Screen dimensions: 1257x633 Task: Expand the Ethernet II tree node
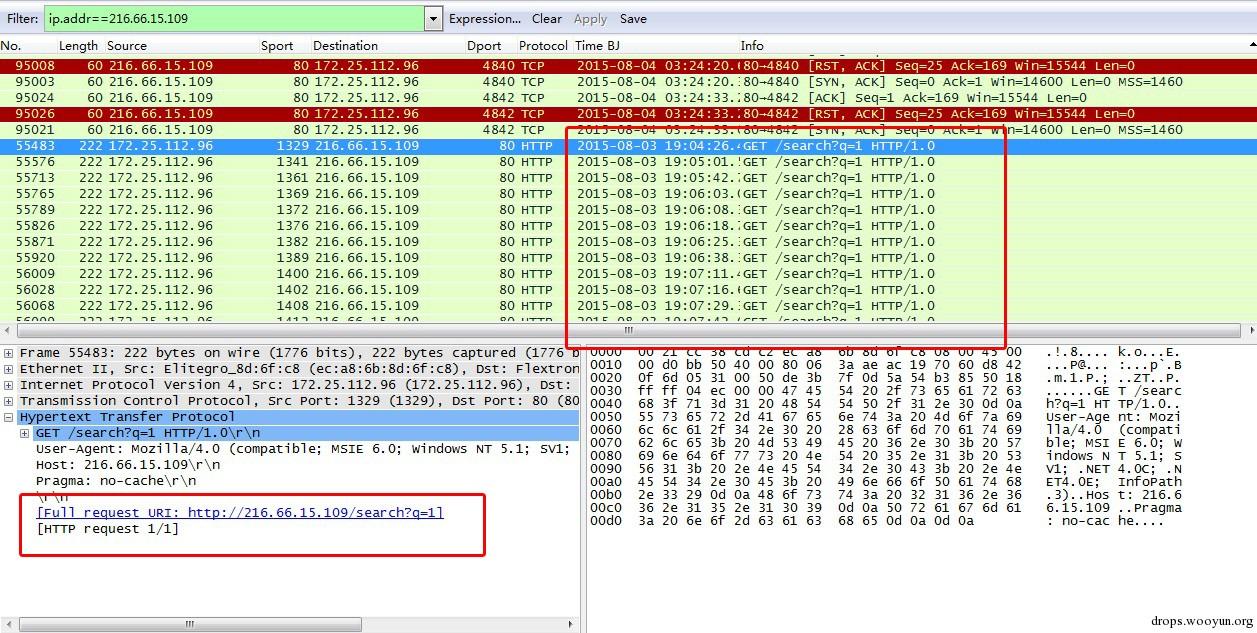(9, 369)
